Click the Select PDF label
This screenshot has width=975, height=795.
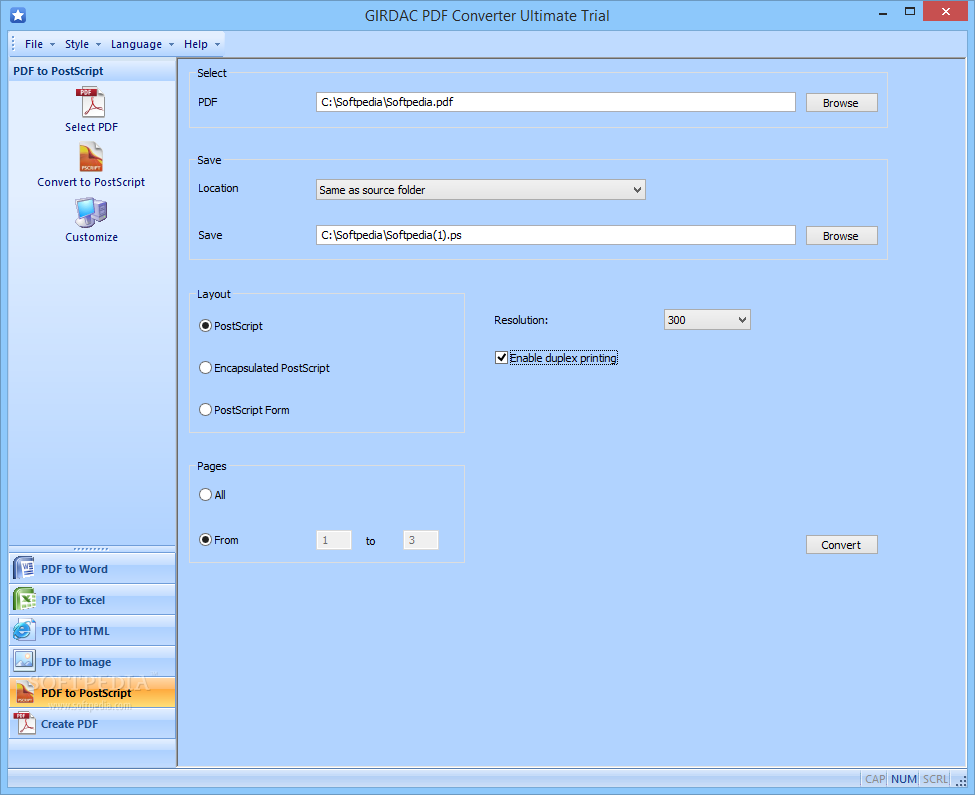tap(91, 127)
